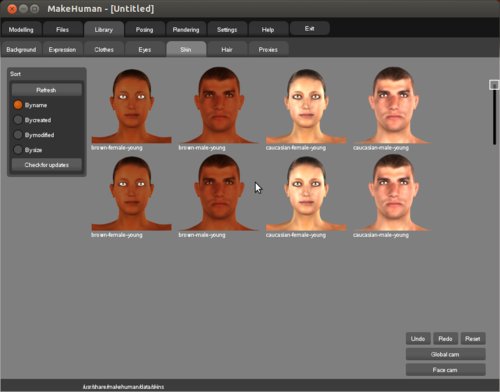Open the Proxies sub-tab

pyautogui.click(x=268, y=49)
